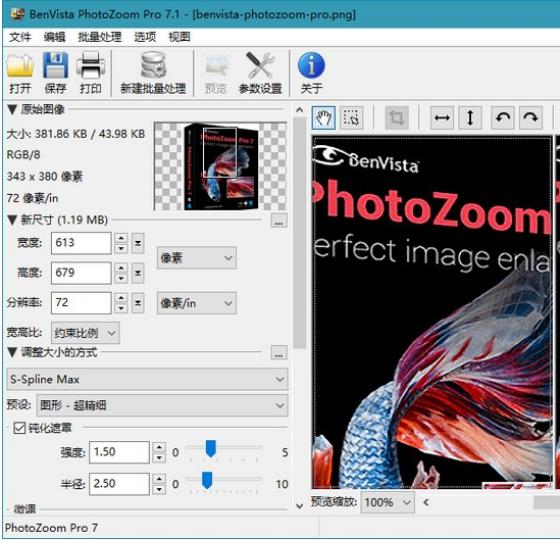Open 调整大小的方式 section ellipsis button
Screen dimensions: 560x543
tap(279, 353)
